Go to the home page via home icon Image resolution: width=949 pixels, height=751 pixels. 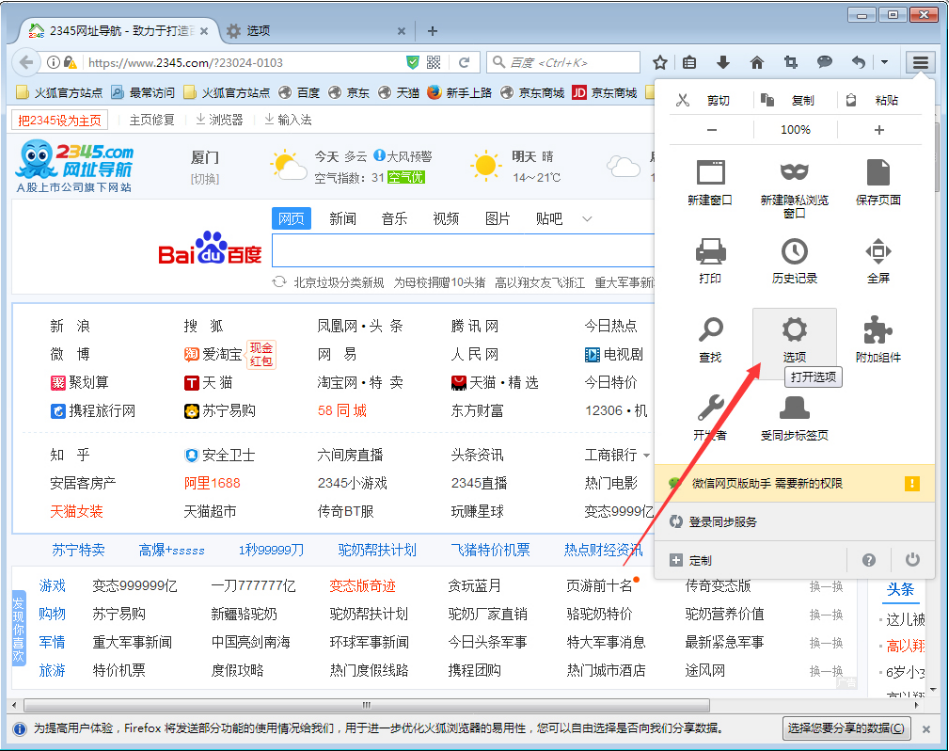pyautogui.click(x=757, y=61)
